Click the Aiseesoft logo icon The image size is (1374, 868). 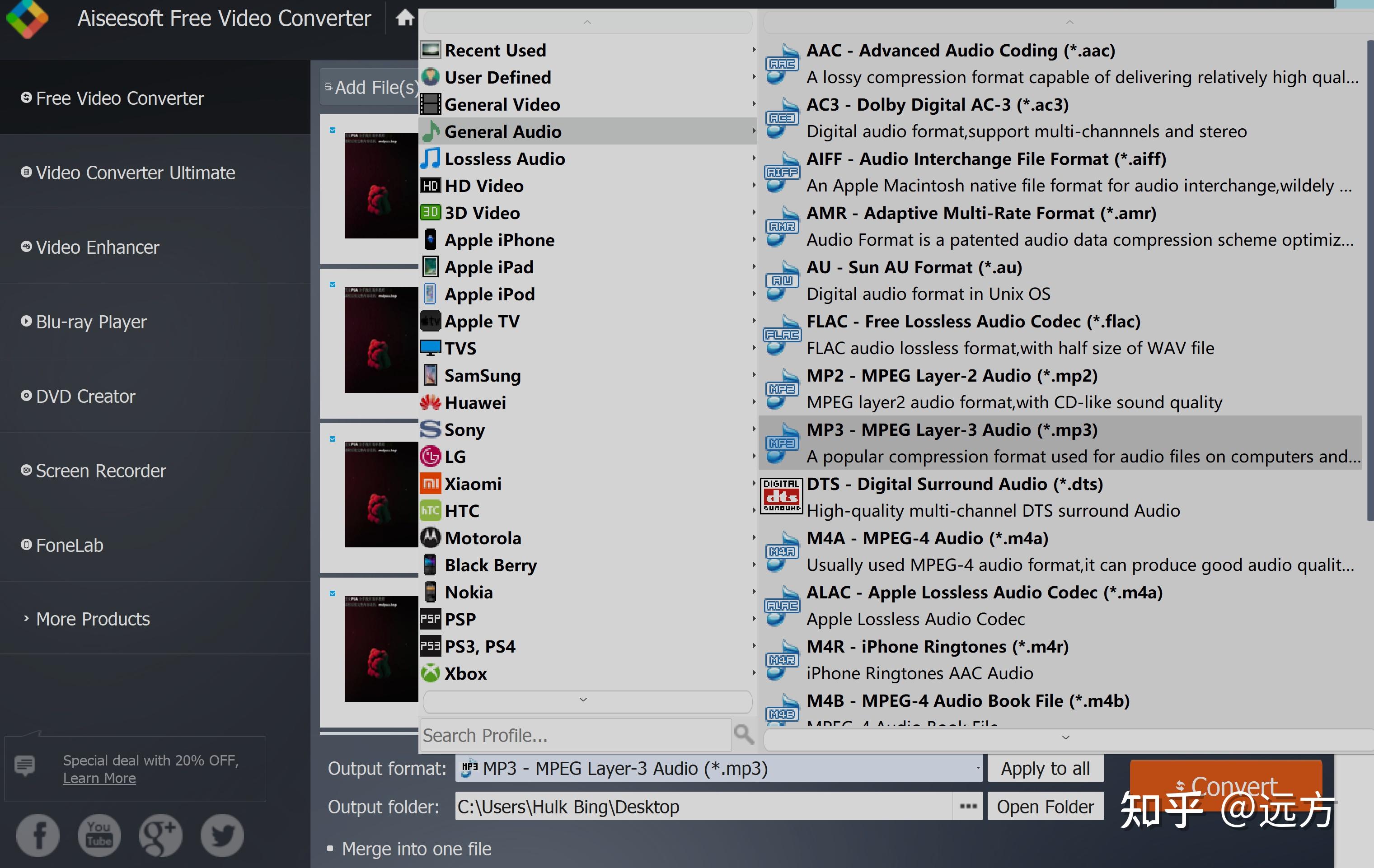point(27,19)
